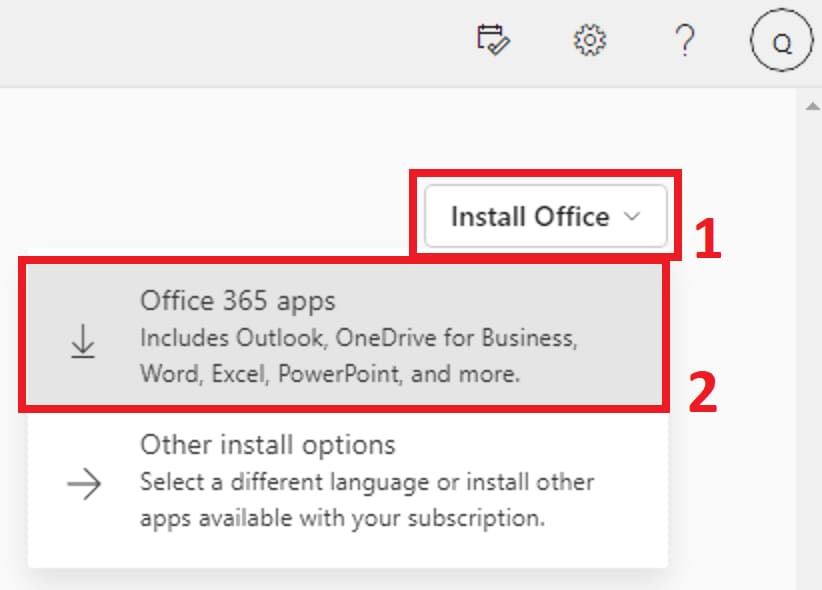Image resolution: width=822 pixels, height=590 pixels.
Task: Click 'Includes Outlook, OneDrive for Business' description line
Action: [x=358, y=338]
